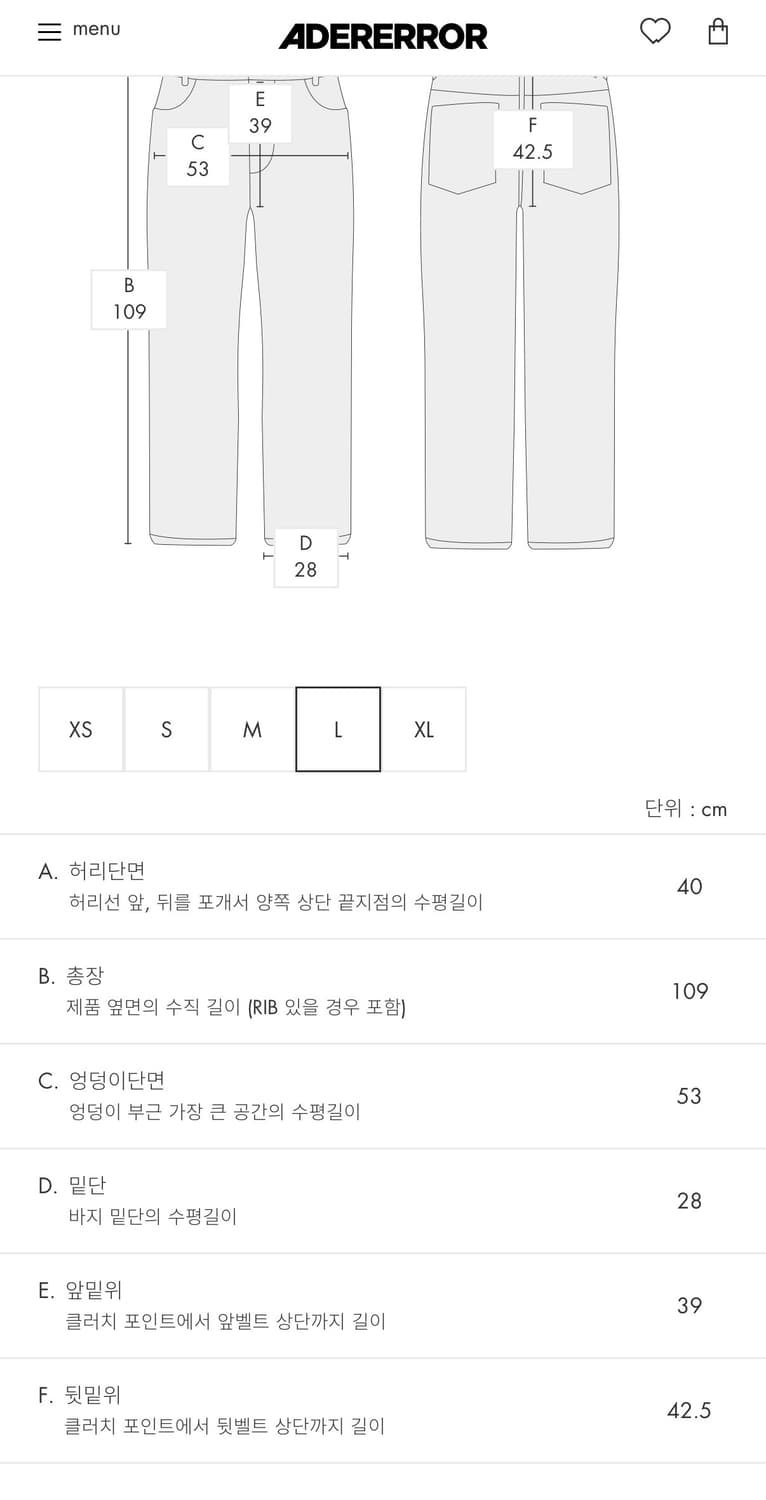Click the D 28 measurement label
Viewport: 766px width, 1500px height.
305,558
